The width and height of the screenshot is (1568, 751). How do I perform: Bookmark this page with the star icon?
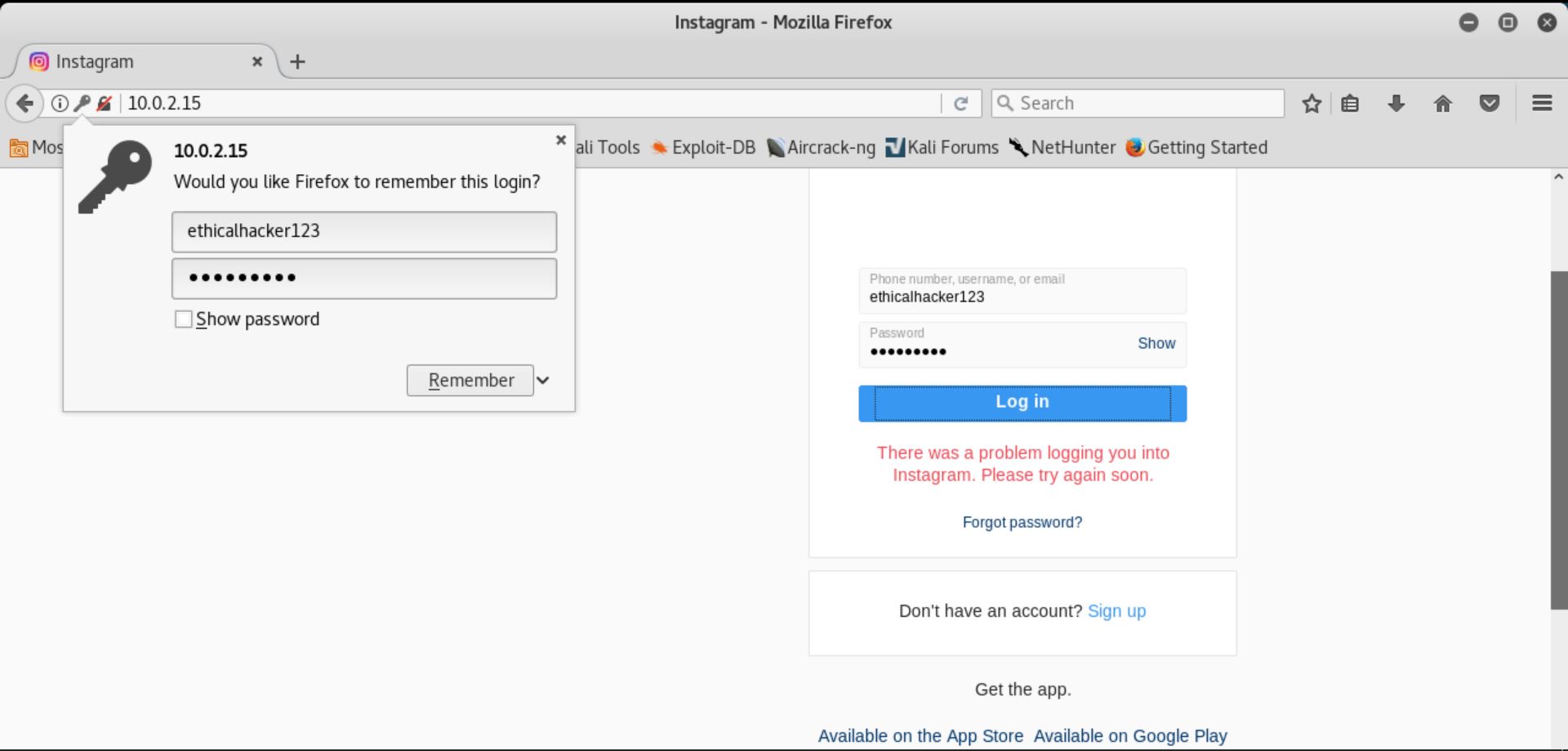tap(1312, 103)
